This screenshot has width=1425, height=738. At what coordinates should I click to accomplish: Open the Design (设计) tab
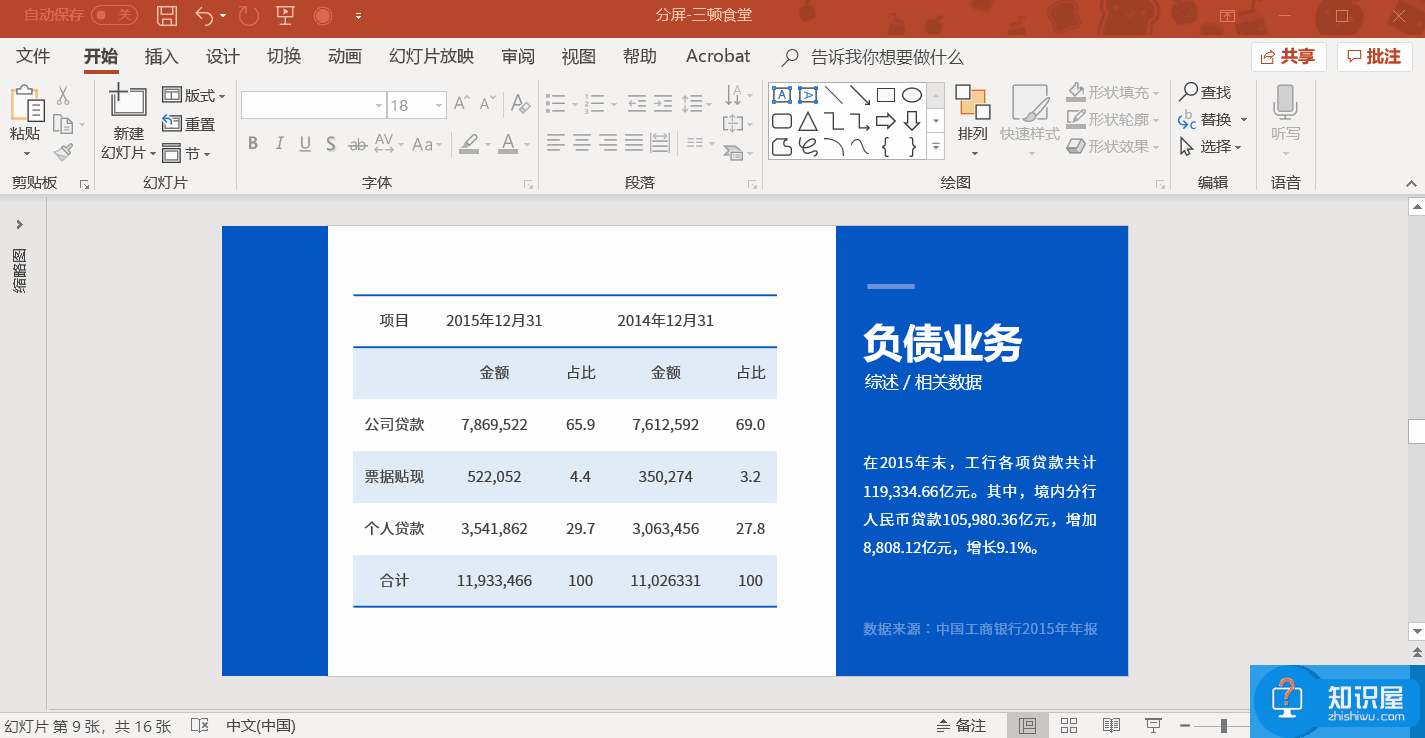(x=222, y=56)
